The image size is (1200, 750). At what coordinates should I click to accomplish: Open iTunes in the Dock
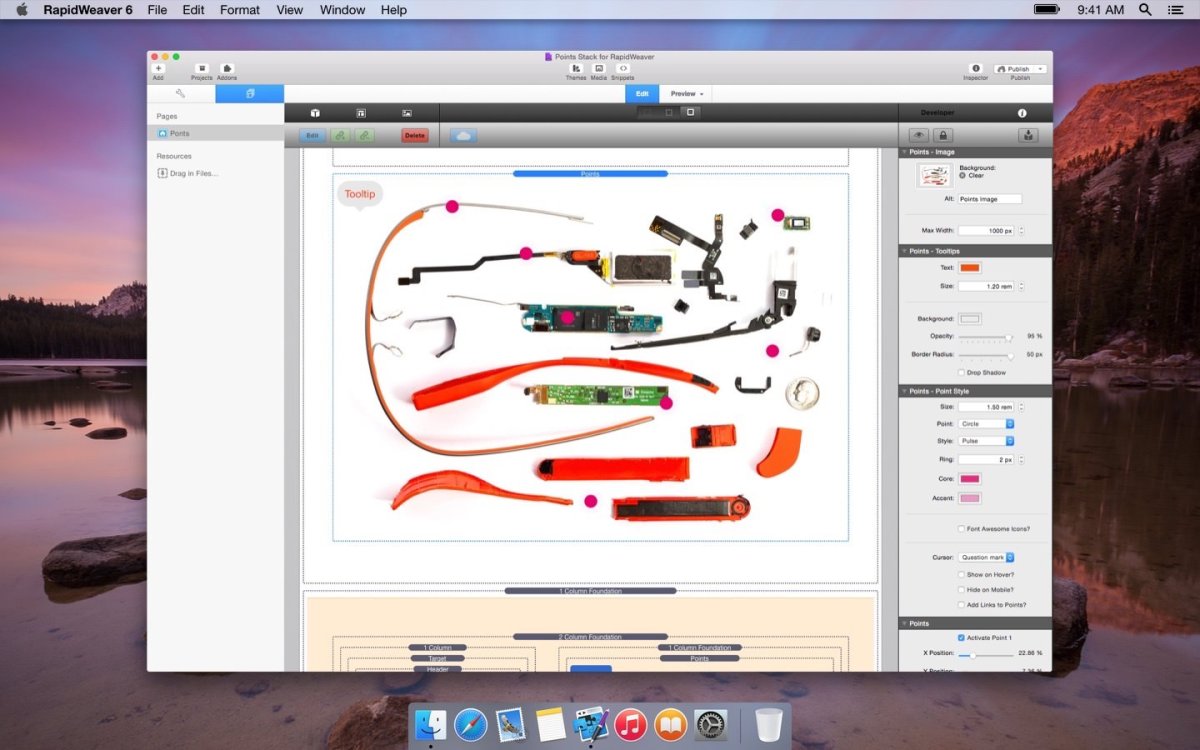click(x=631, y=724)
